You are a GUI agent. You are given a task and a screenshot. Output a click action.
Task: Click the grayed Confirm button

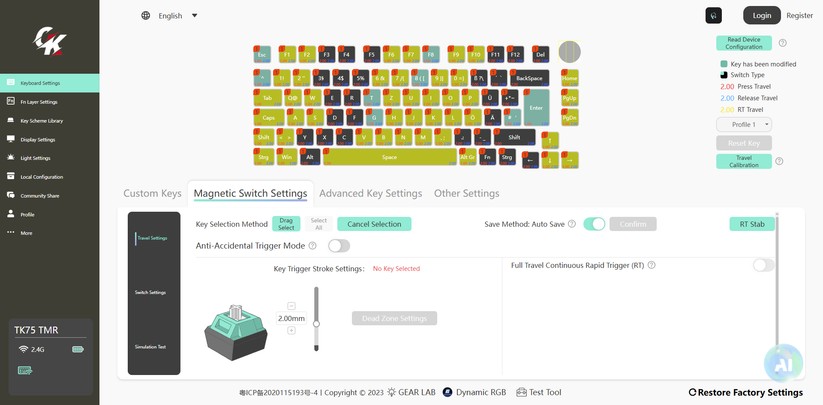[632, 224]
